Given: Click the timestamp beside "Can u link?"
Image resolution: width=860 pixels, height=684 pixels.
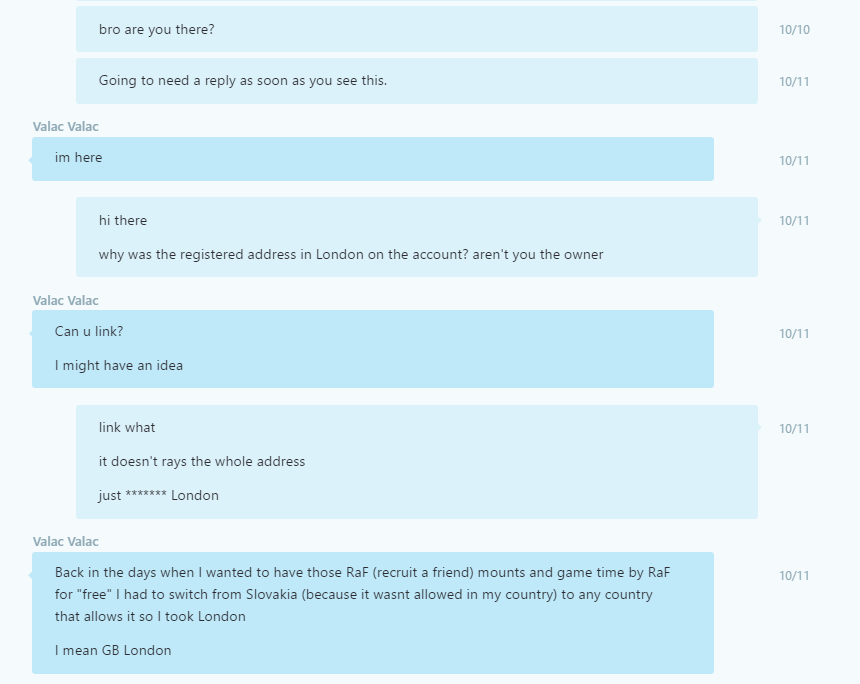Looking at the screenshot, I should [794, 333].
